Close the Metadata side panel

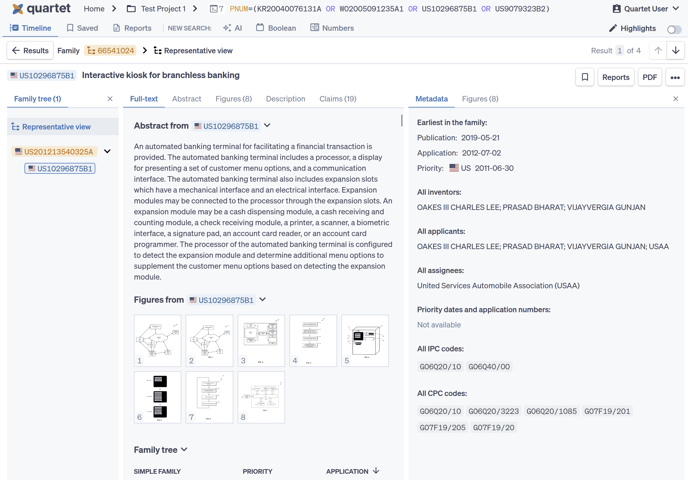(676, 99)
